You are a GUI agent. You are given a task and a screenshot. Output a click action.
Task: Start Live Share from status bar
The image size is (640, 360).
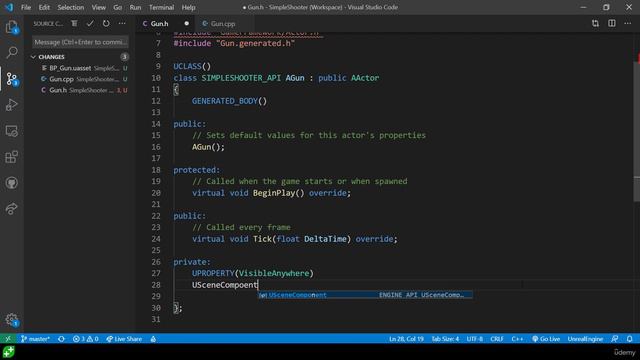(x=124, y=339)
